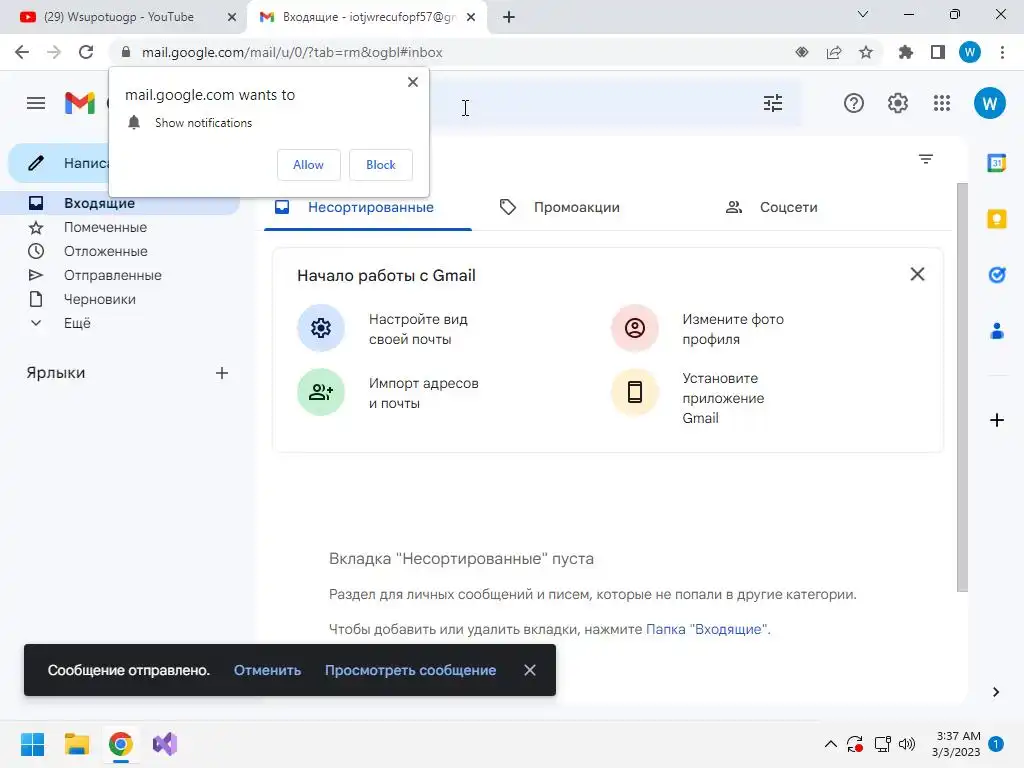Screen dimensions: 1024x768
Task: Hide side panel chevron arrow
Action: [x=996, y=692]
